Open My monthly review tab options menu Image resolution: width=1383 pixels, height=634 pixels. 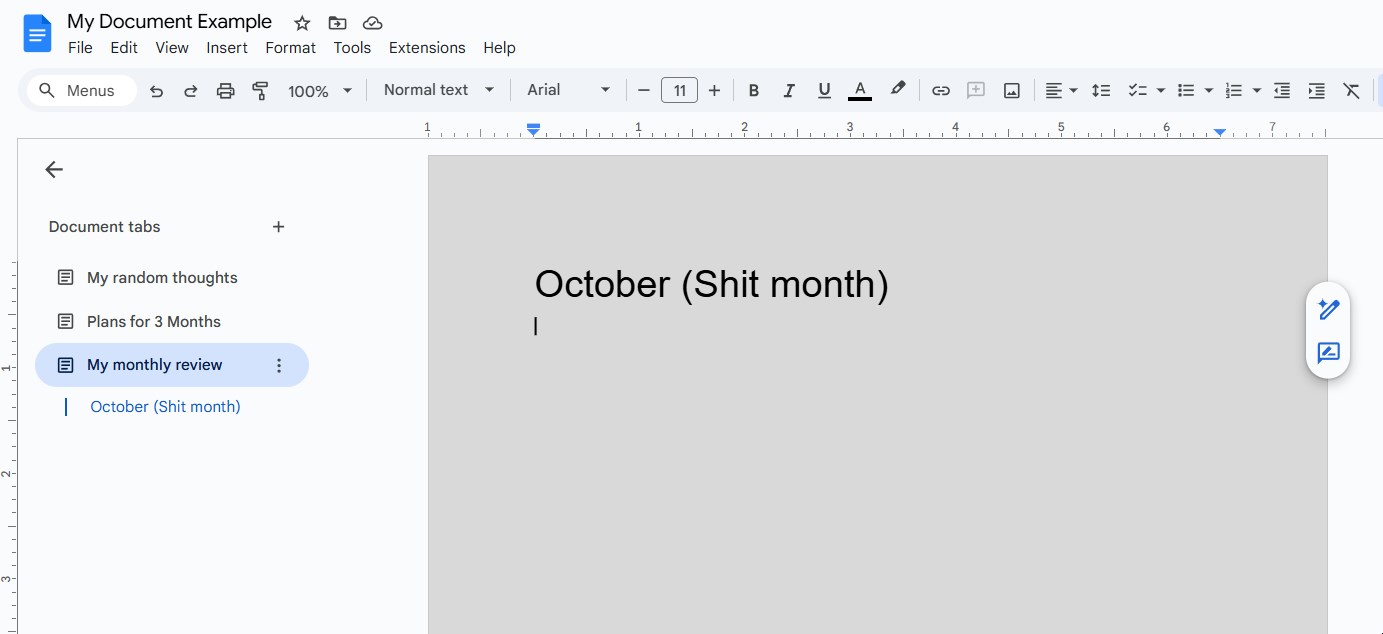[x=279, y=366]
